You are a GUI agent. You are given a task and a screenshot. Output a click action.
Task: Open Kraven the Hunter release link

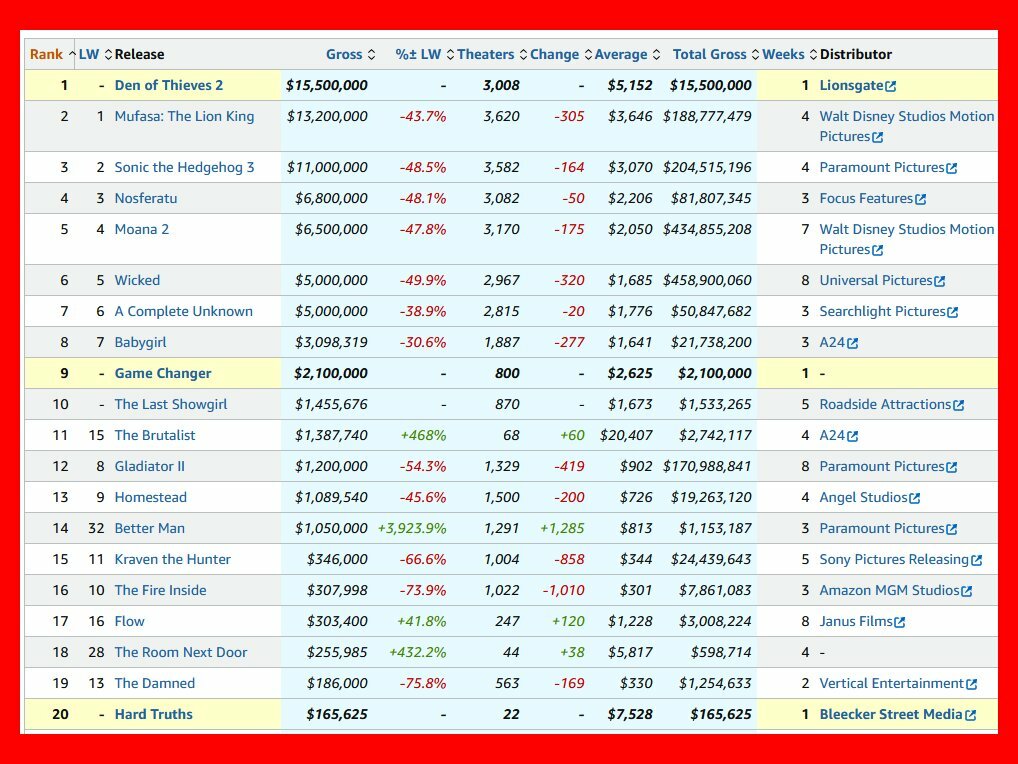coord(173,560)
